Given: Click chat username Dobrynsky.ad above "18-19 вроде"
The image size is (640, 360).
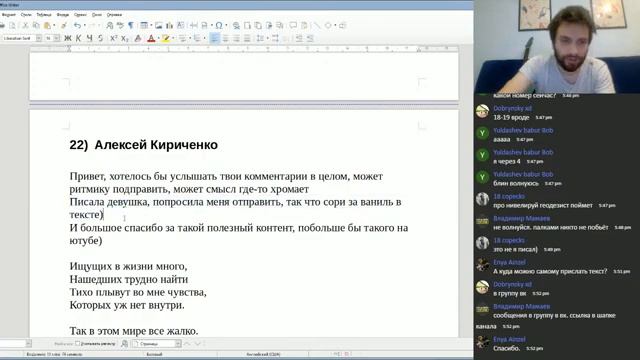Looking at the screenshot, I should click(x=512, y=108).
